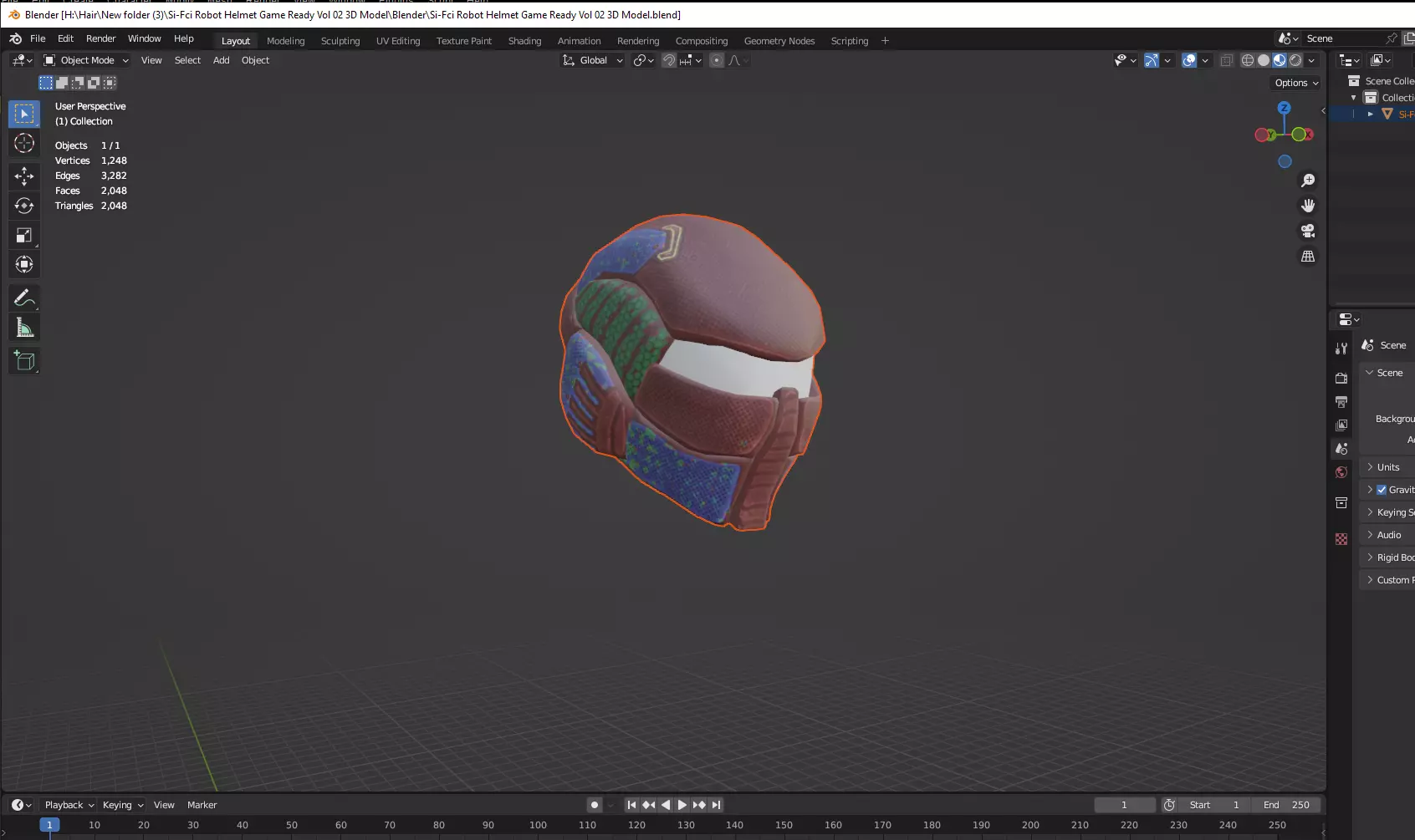Screen dimensions: 1415x840
Task: Open the Add menu in viewport header
Action: [x=221, y=60]
